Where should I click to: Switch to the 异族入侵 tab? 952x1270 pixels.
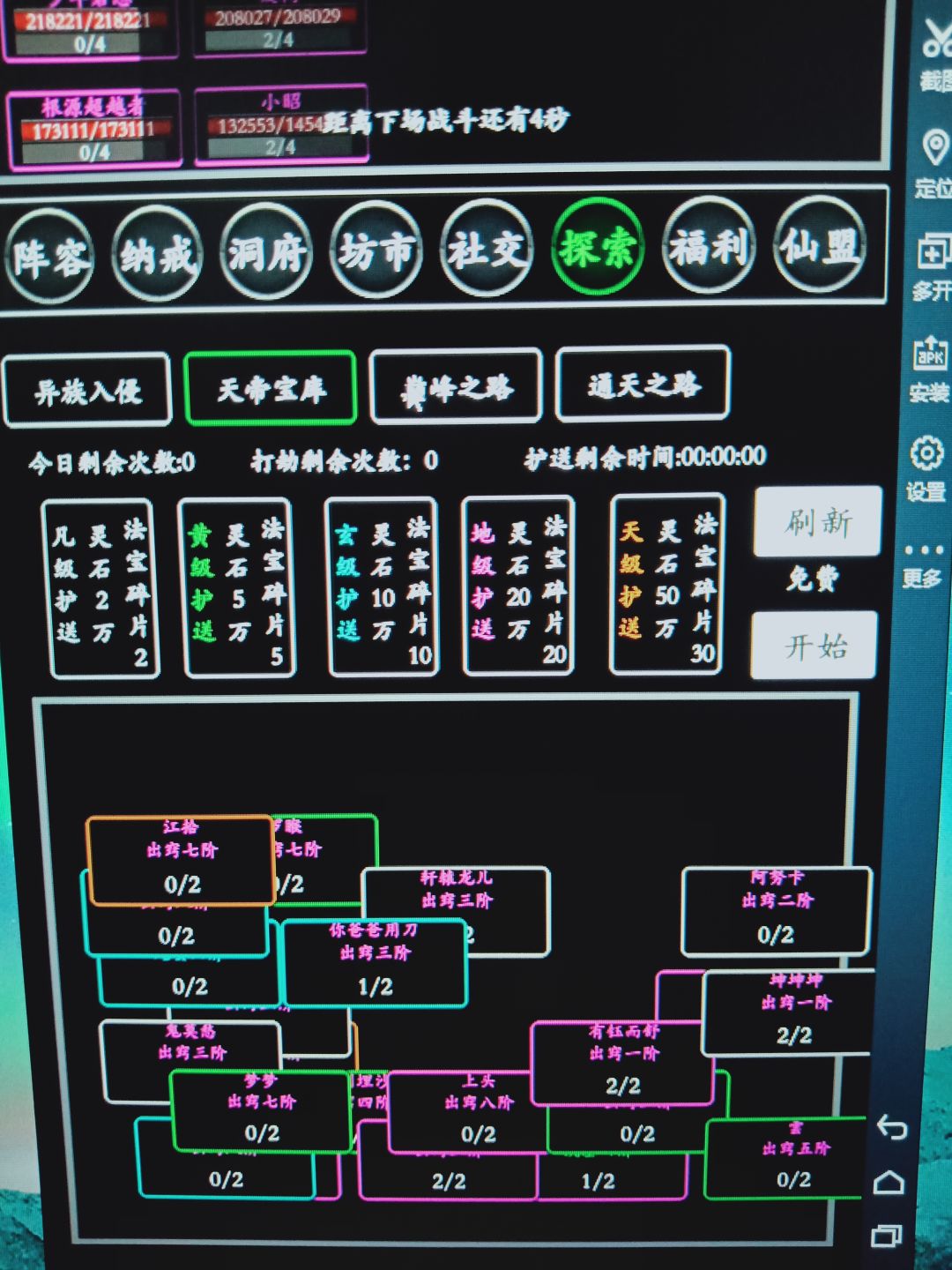pyautogui.click(x=86, y=390)
